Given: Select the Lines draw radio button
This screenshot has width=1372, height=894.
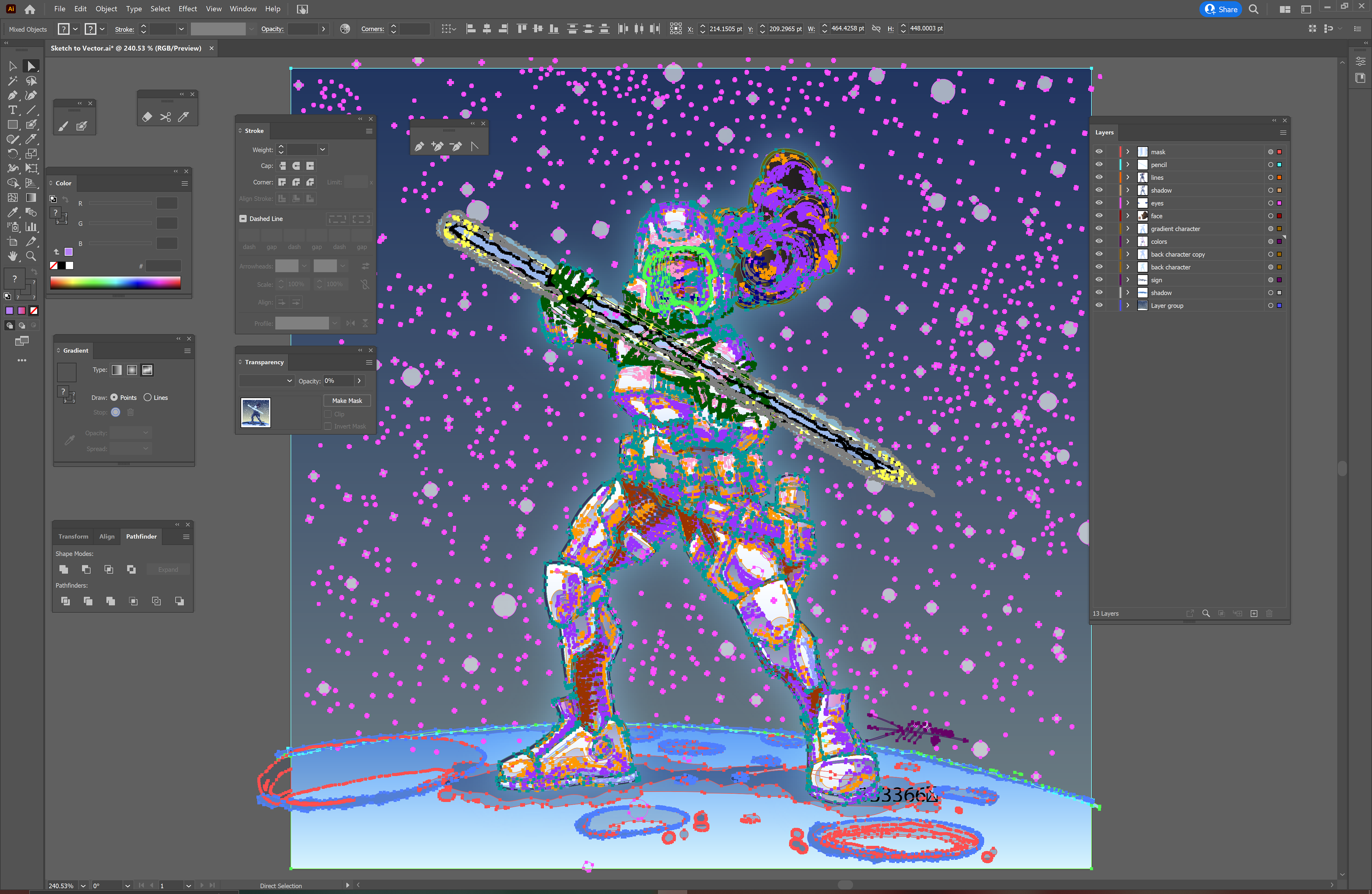Looking at the screenshot, I should click(x=148, y=398).
